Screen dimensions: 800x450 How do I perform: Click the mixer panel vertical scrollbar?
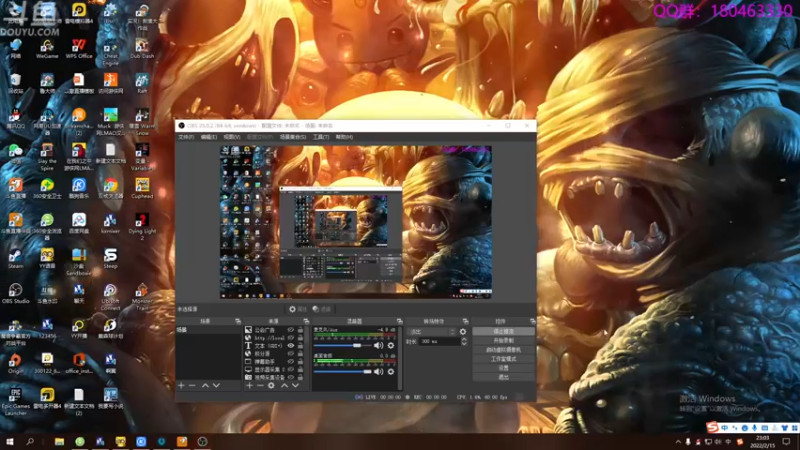[x=399, y=358]
